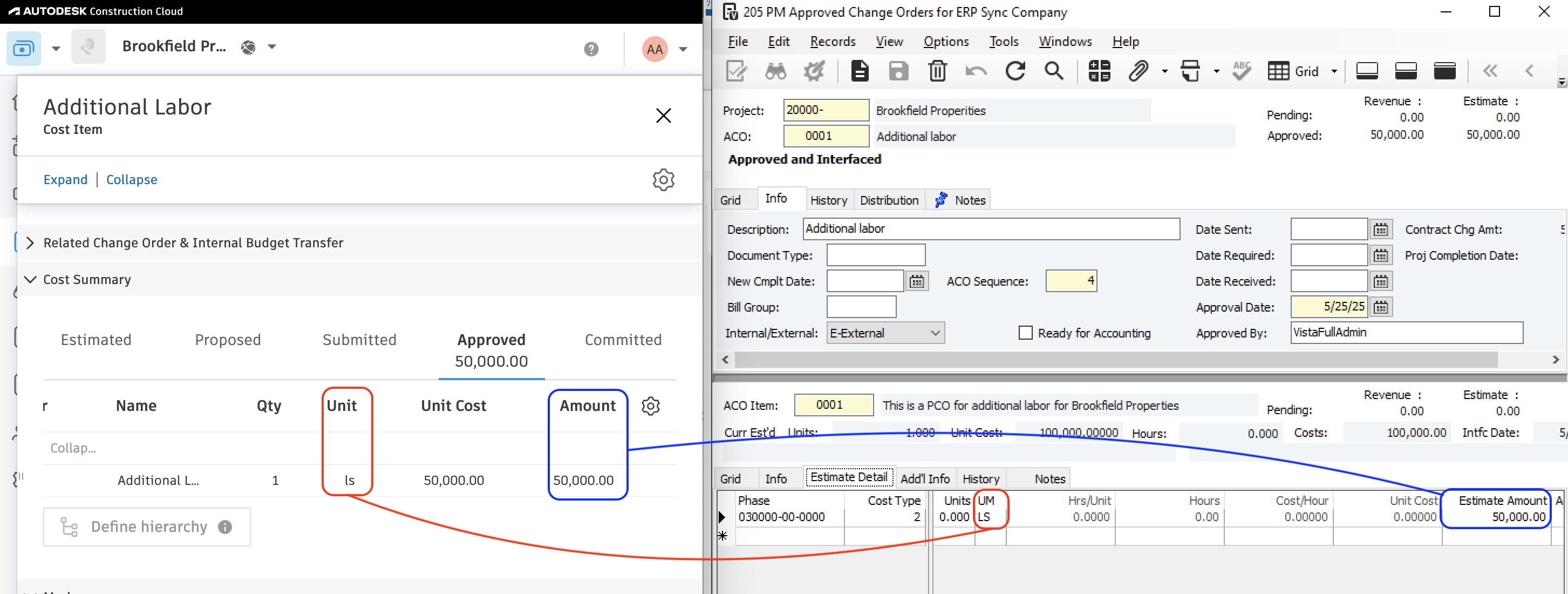
Task: Select the top-bar full layout icon
Action: click(1445, 71)
